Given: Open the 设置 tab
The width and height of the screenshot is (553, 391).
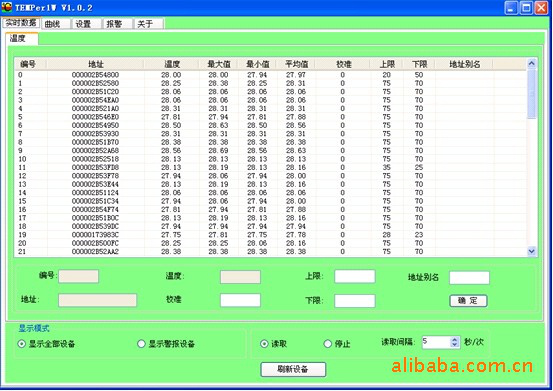Looking at the screenshot, I should tap(87, 24).
